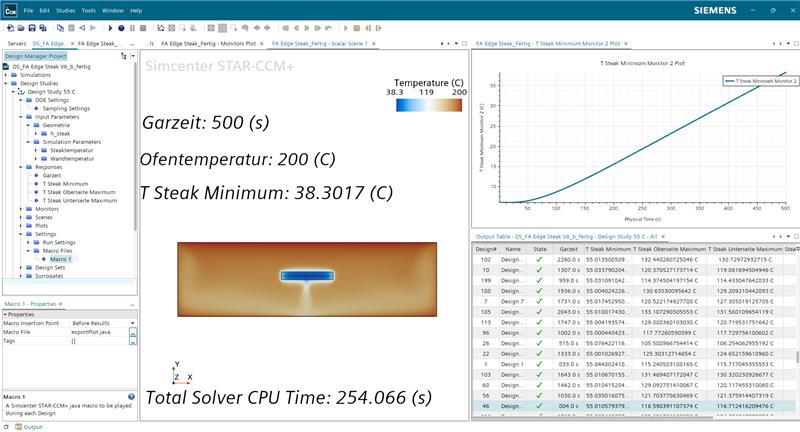Viewport: 800px width, 432px height.
Task: Click the green State checkmark of Design 7
Action: pyautogui.click(x=538, y=300)
